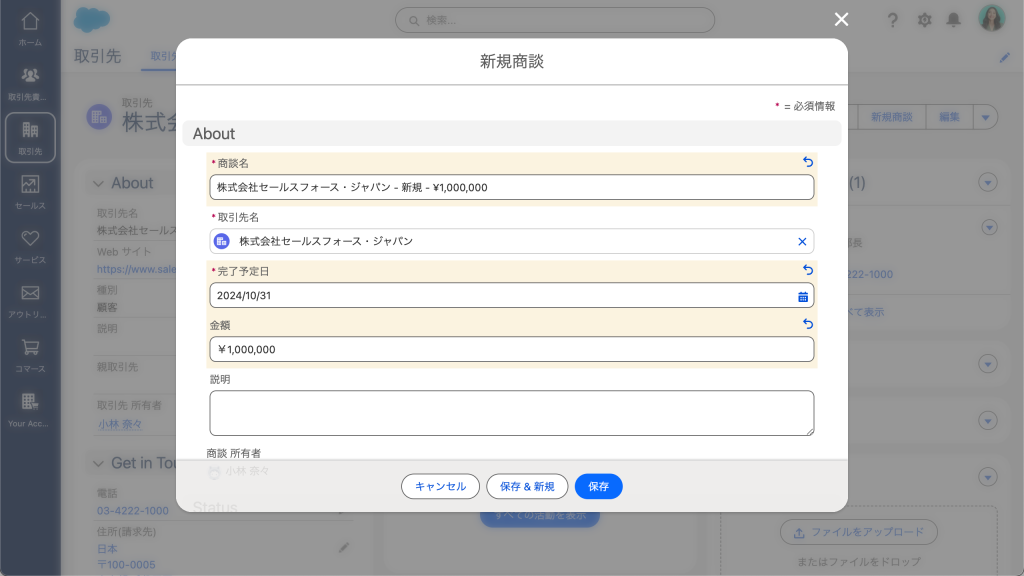Collapse the About section in background
The height and width of the screenshot is (576, 1024).
point(98,184)
